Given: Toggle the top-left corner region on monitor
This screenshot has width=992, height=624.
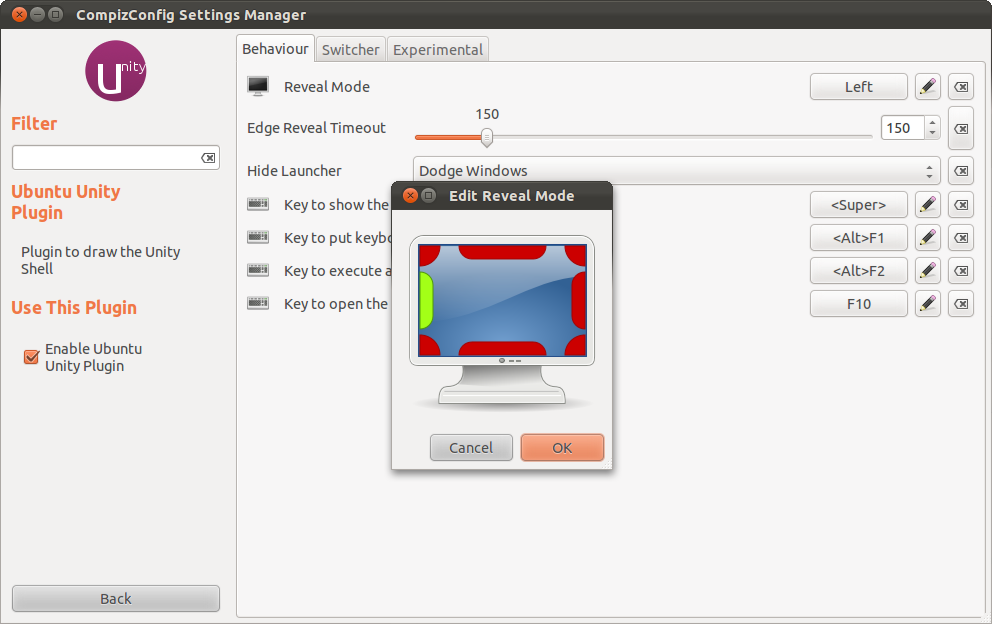Looking at the screenshot, I should 428,254.
